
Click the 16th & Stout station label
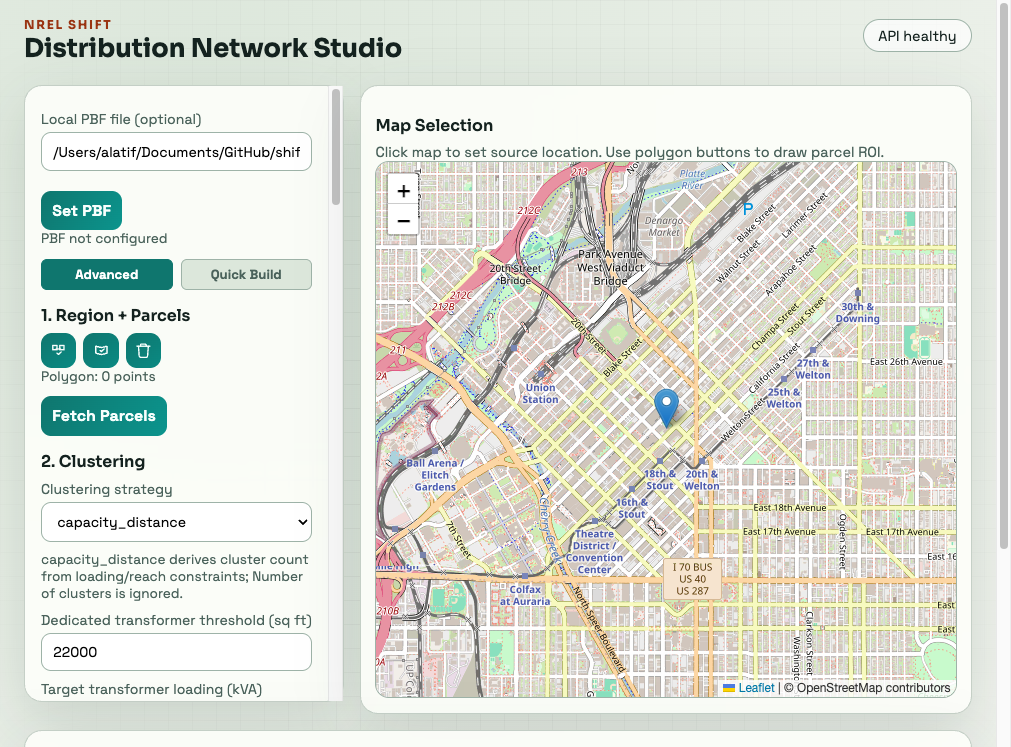coord(631,508)
